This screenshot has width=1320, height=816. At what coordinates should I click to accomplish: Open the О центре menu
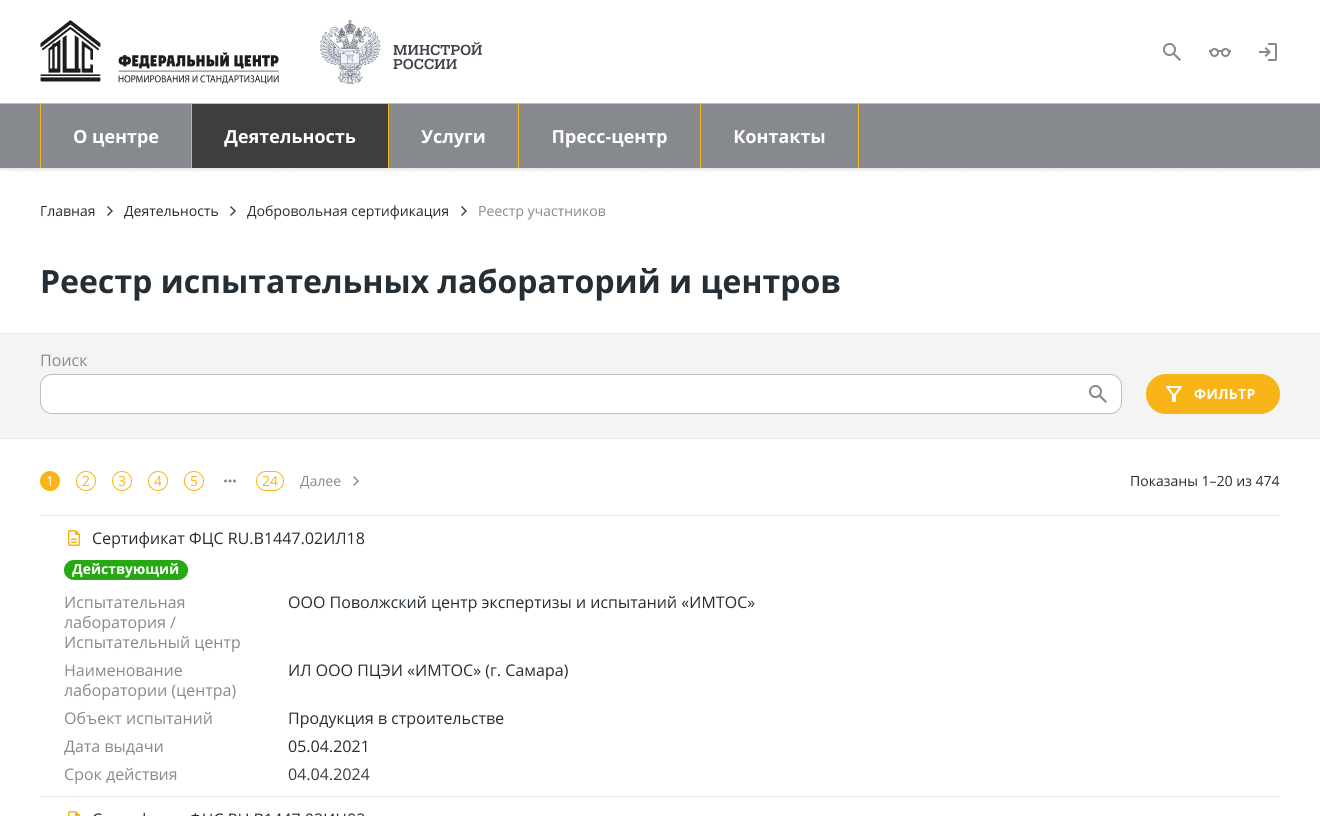(116, 137)
